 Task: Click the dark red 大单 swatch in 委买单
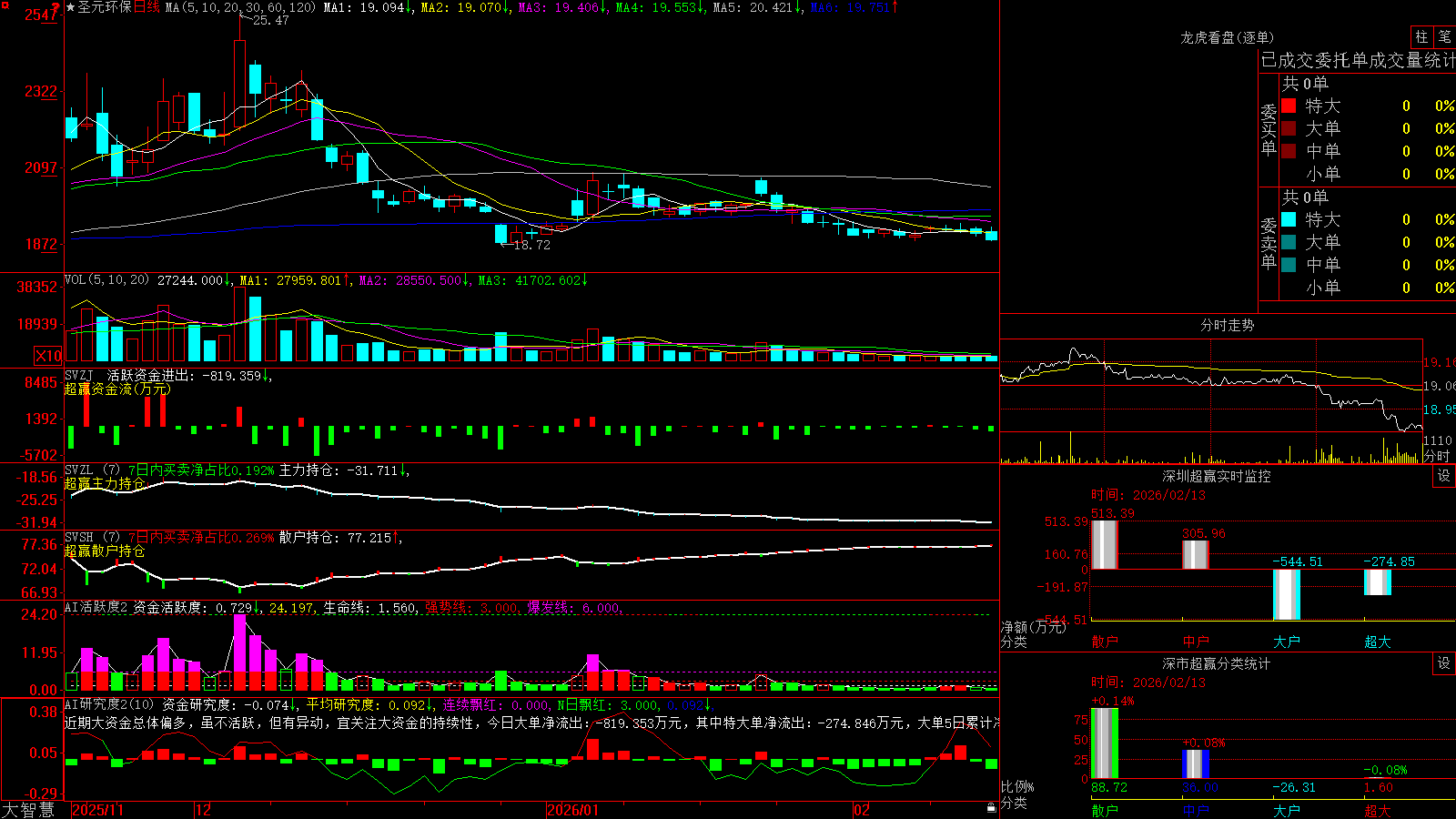click(1289, 128)
